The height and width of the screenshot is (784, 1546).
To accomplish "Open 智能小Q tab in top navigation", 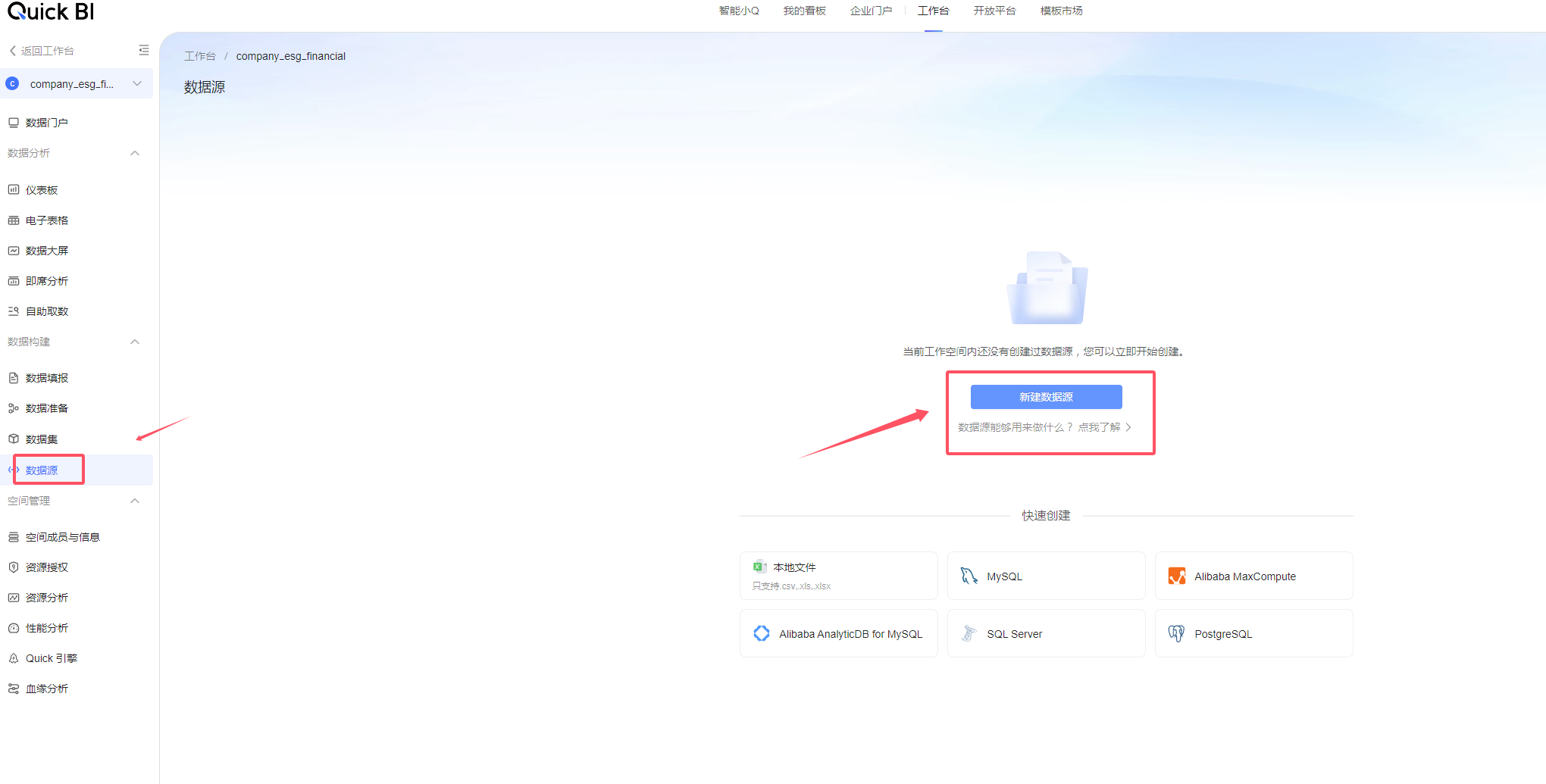I will point(739,11).
